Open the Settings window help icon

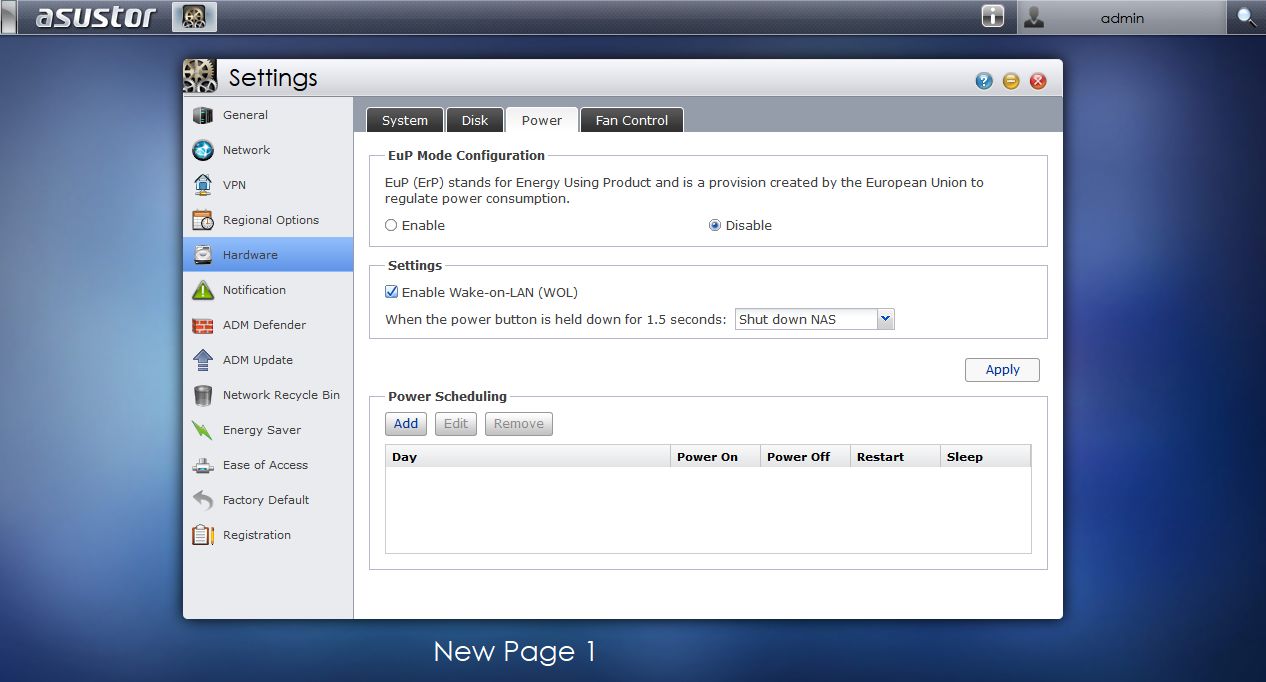pos(984,81)
